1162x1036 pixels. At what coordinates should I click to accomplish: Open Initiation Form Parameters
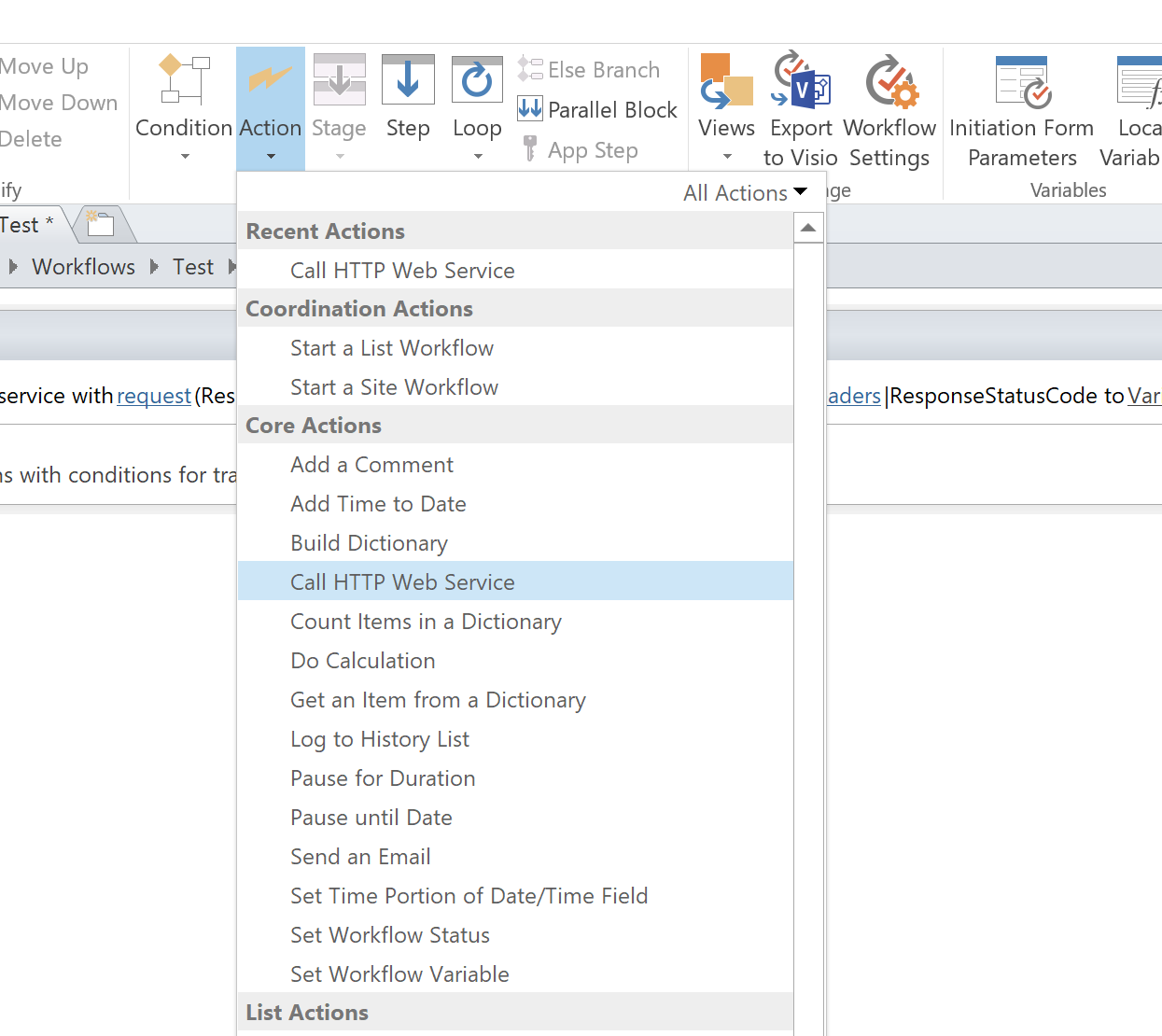point(1021,81)
